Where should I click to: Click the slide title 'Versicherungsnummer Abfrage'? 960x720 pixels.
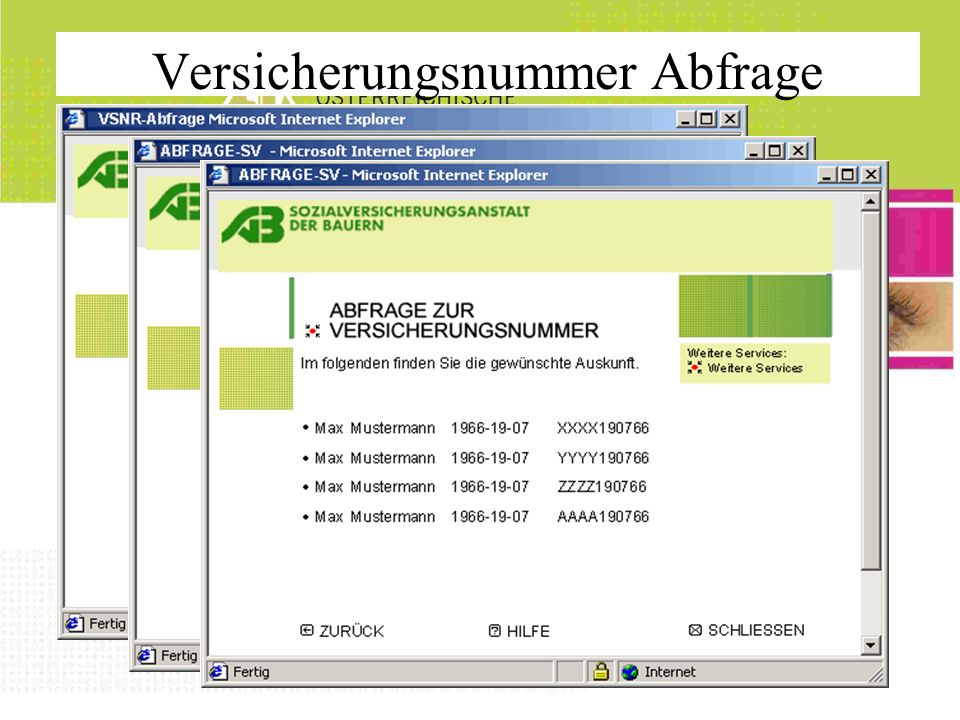[487, 72]
